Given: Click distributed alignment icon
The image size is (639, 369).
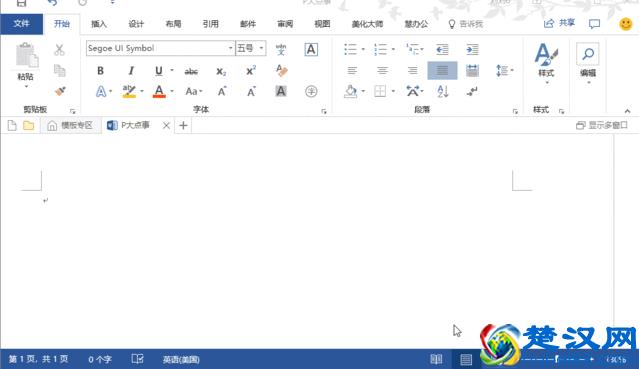Looking at the screenshot, I should point(472,71).
